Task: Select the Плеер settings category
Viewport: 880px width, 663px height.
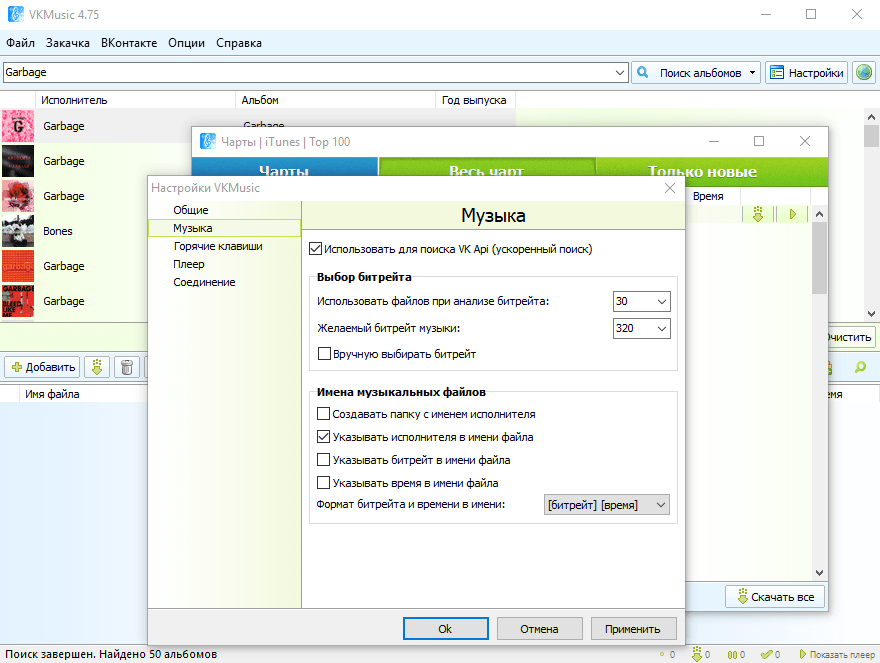Action: 224,264
